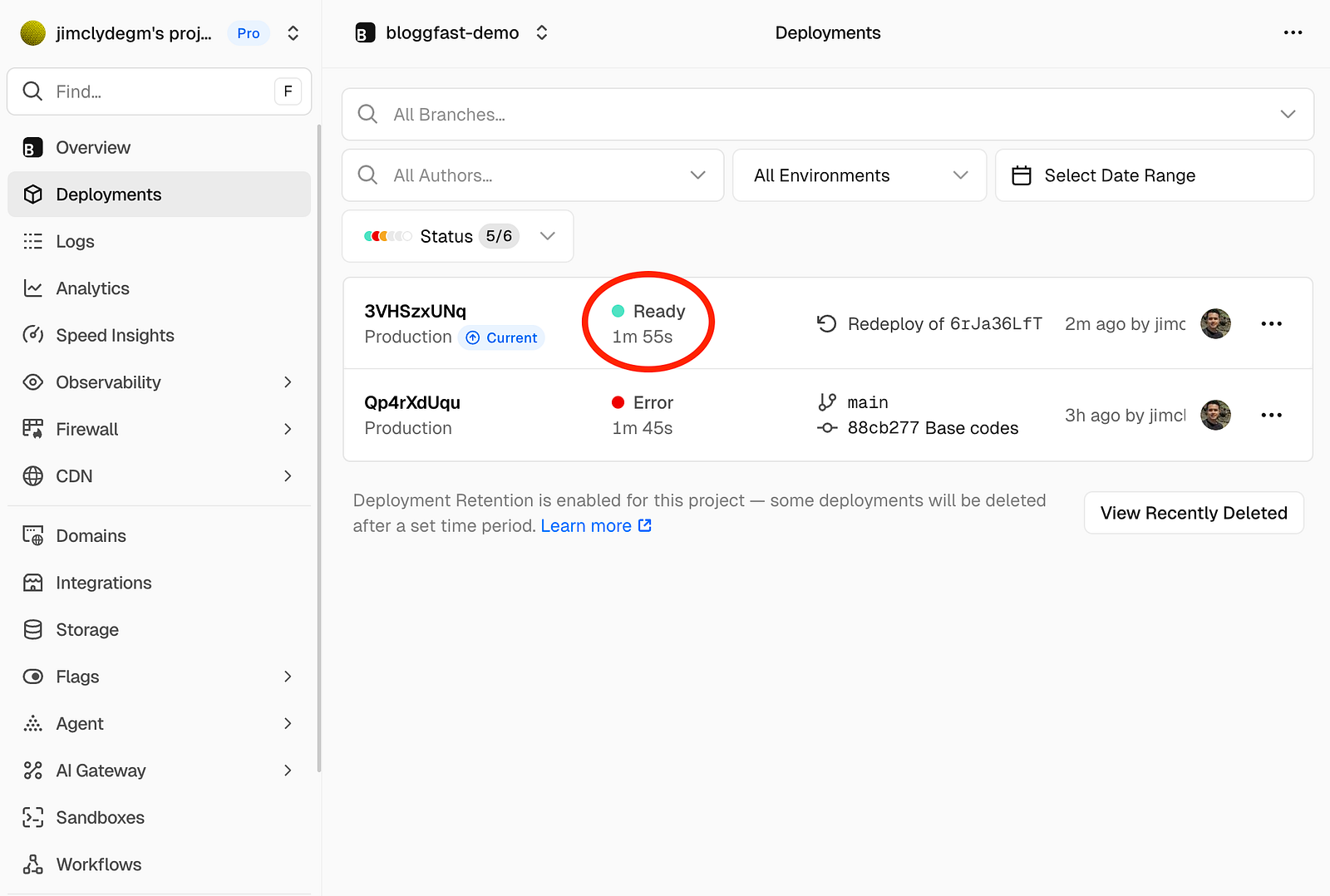Click the Current badge on production deployment
1330x896 pixels.
[501, 337]
